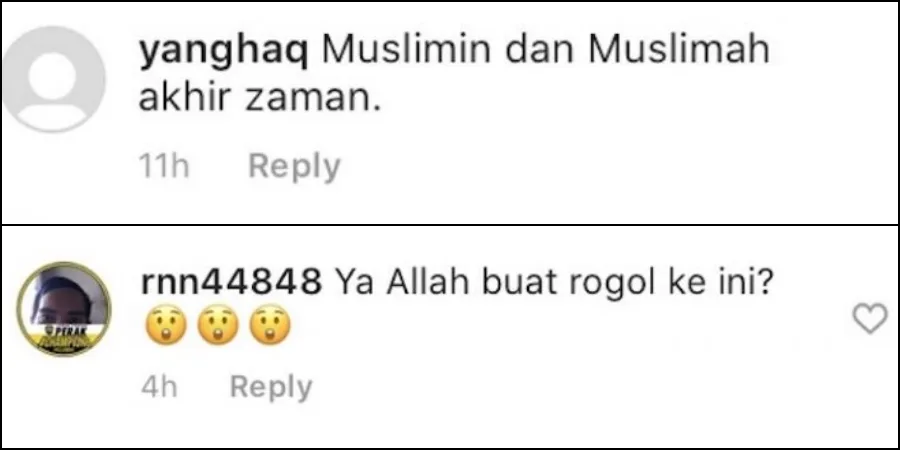
Task: Reply to yanghaq's comment
Action: [x=294, y=167]
